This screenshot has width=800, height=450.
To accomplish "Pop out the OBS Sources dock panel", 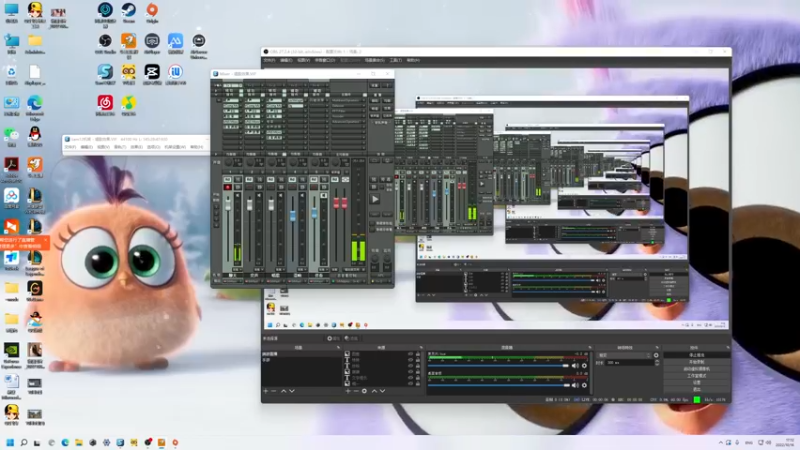I will point(421,347).
